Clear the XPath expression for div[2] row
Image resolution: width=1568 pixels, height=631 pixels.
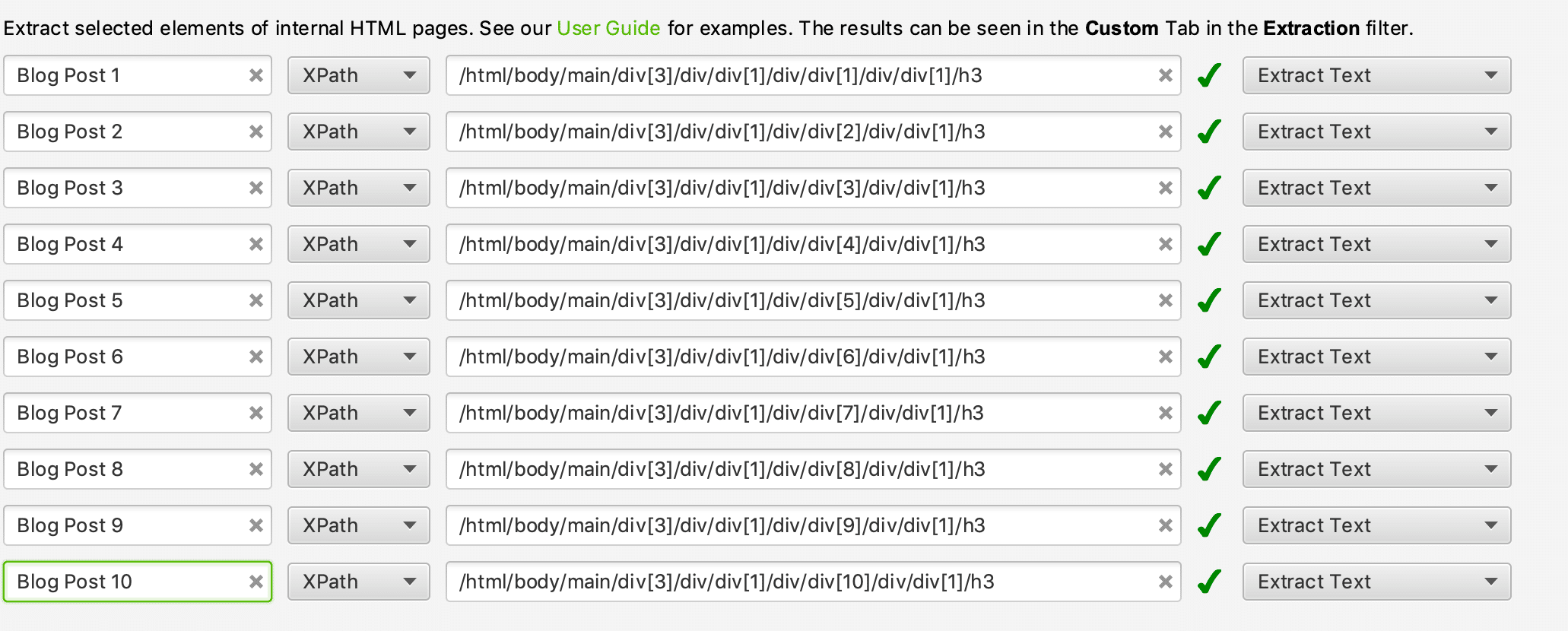pyautogui.click(x=1165, y=132)
